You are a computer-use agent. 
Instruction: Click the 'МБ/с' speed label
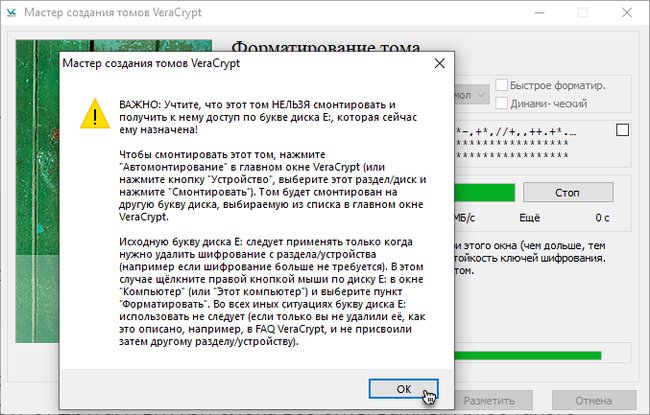[465, 218]
